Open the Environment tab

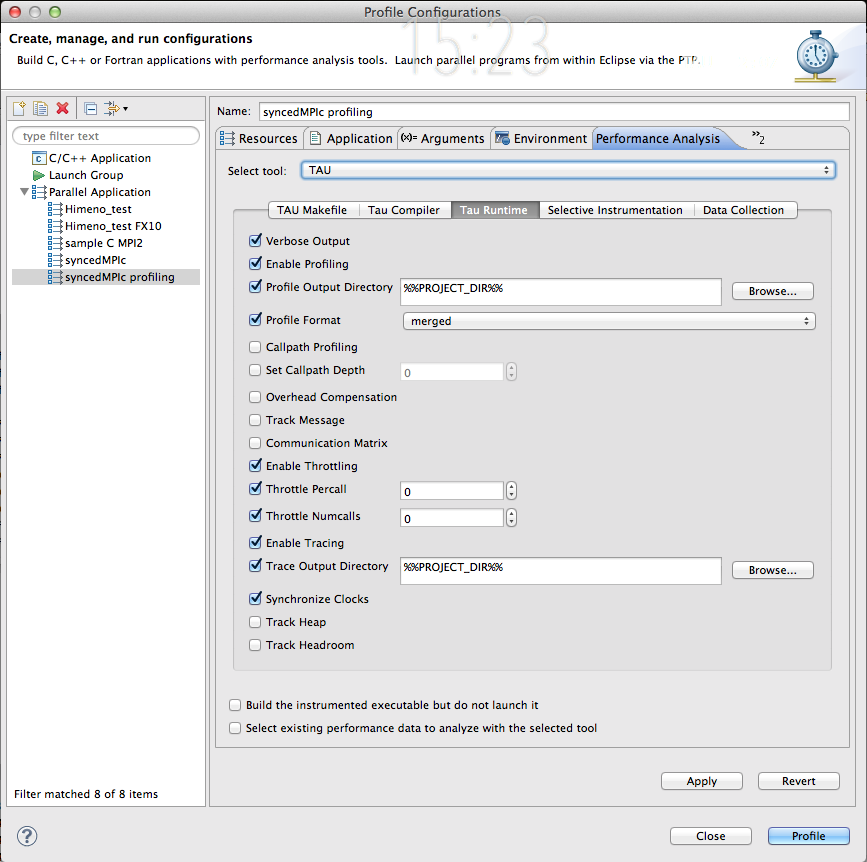541,139
